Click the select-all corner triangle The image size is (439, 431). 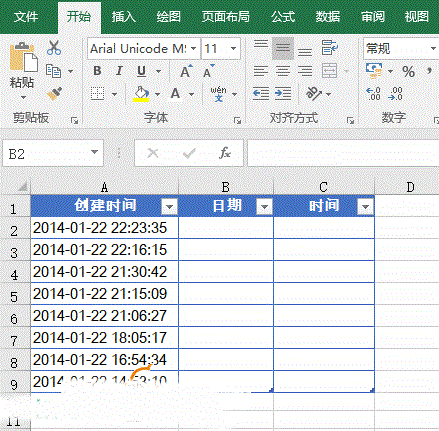point(23,187)
